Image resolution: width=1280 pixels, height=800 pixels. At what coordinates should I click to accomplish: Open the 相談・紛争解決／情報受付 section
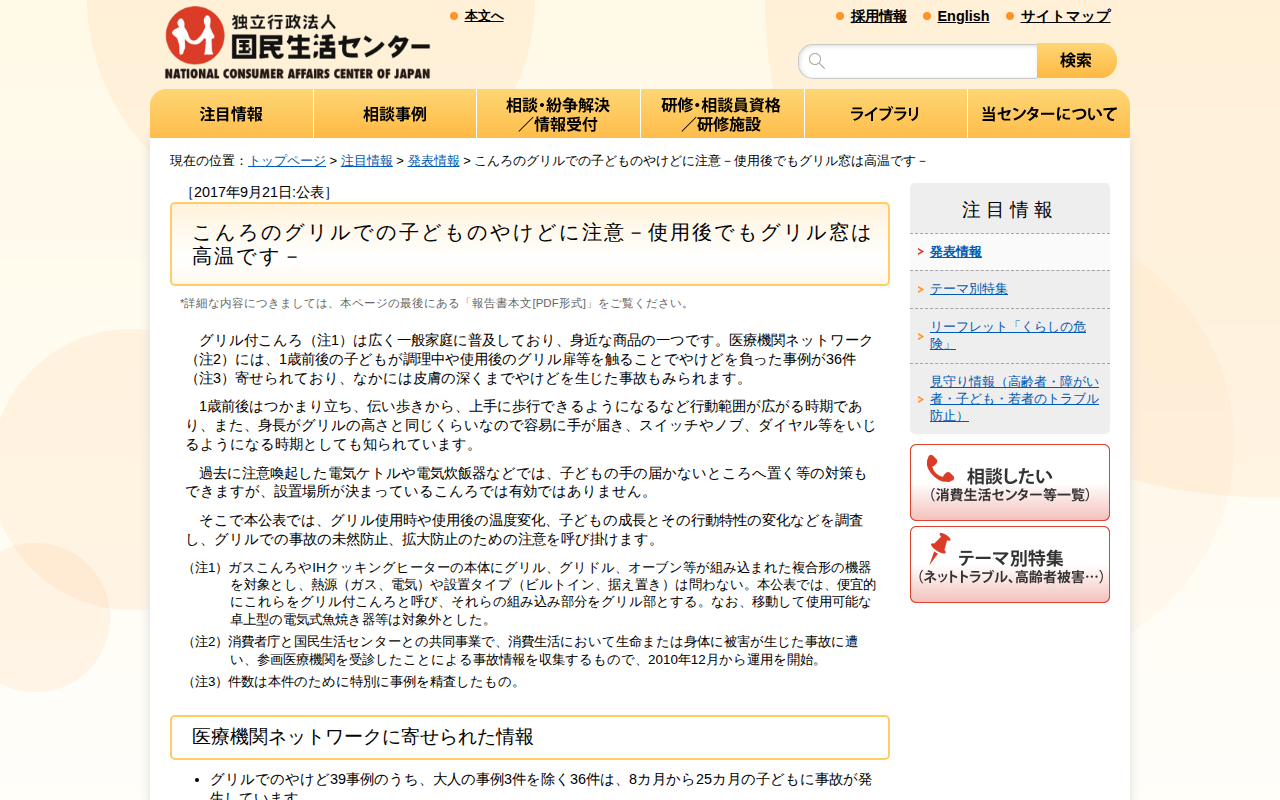[x=558, y=113]
